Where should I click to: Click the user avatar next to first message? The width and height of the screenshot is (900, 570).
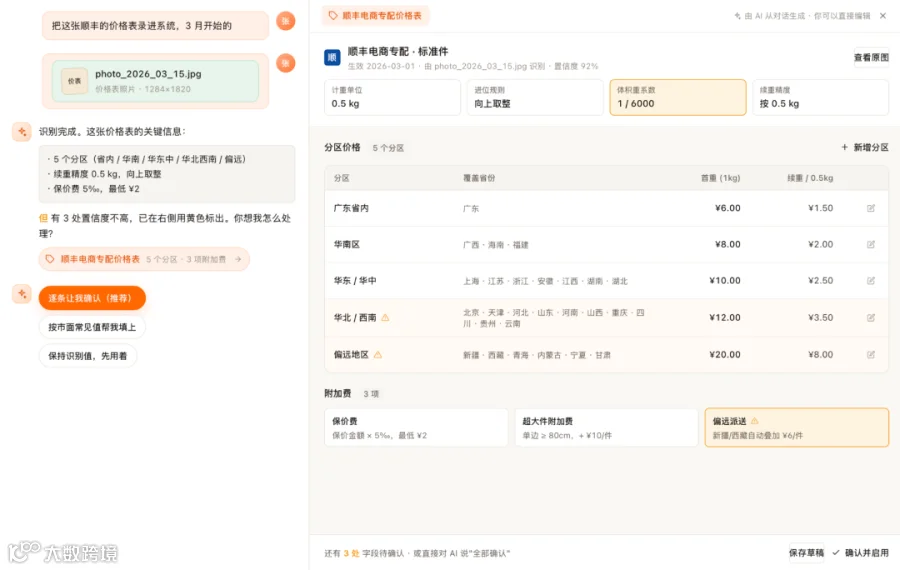286,21
